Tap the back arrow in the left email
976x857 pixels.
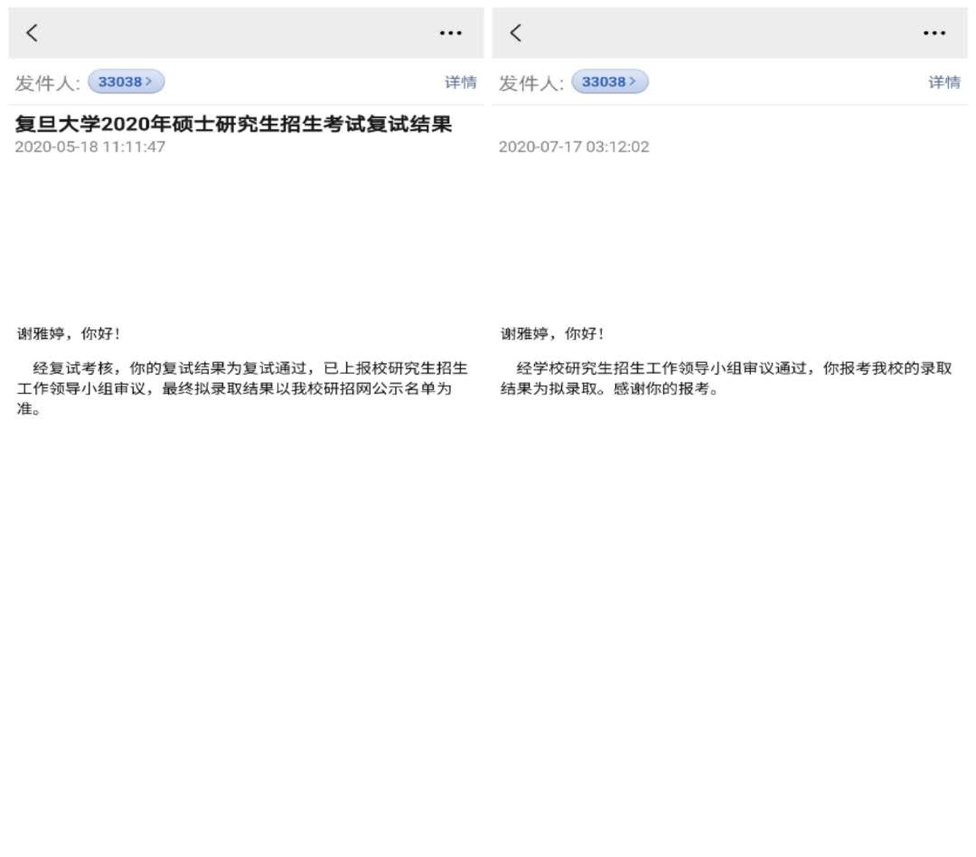point(32,33)
